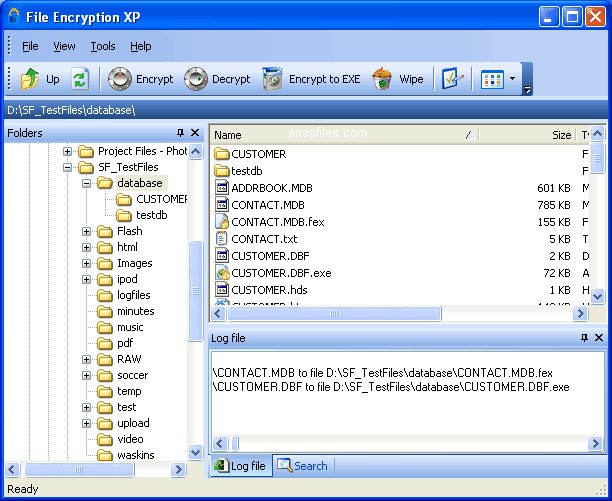
Task: Click folder tree horizontal scroll right arrow
Action: pyautogui.click(x=178, y=469)
